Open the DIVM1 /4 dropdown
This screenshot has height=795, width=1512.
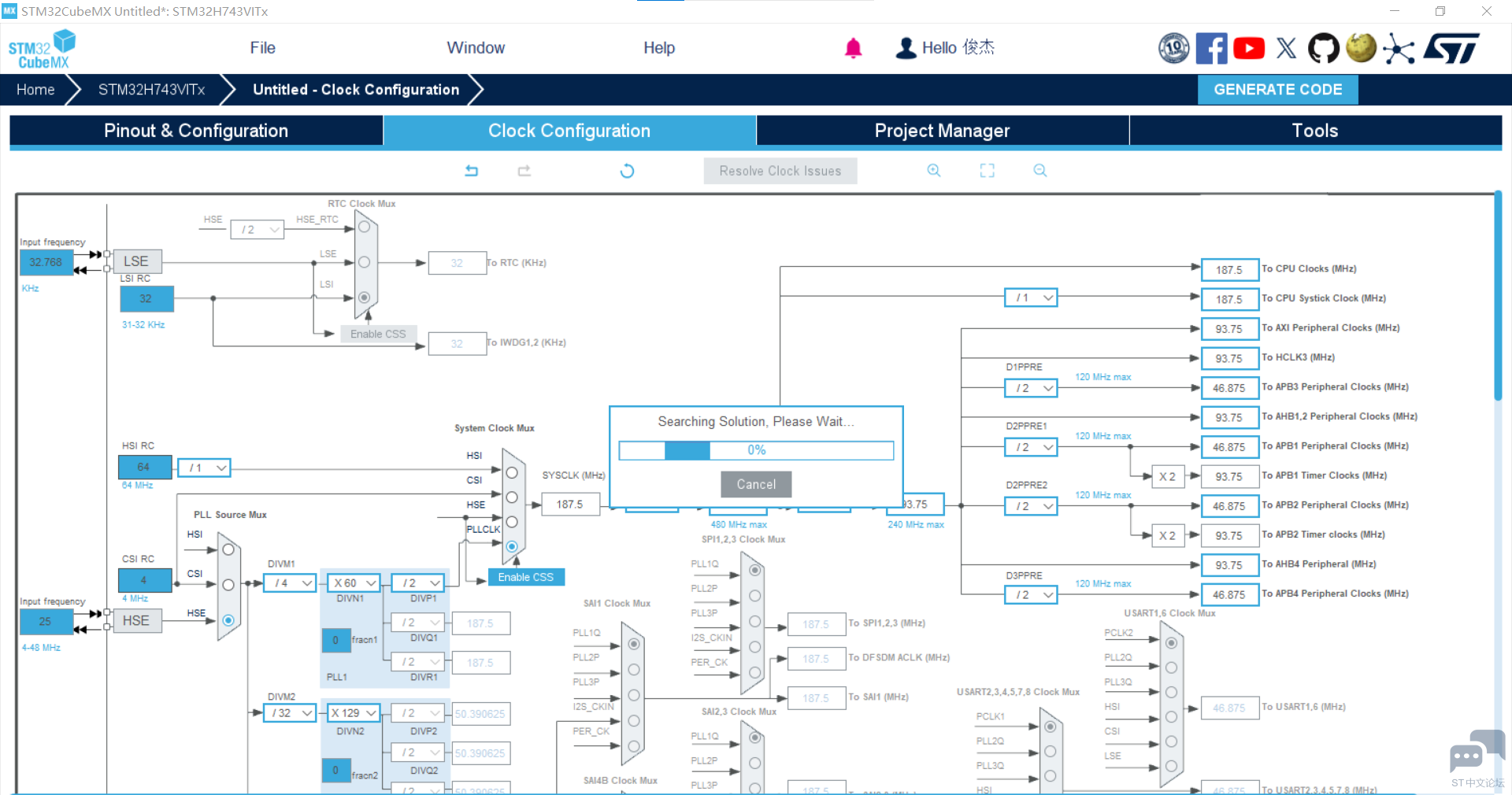(x=290, y=583)
